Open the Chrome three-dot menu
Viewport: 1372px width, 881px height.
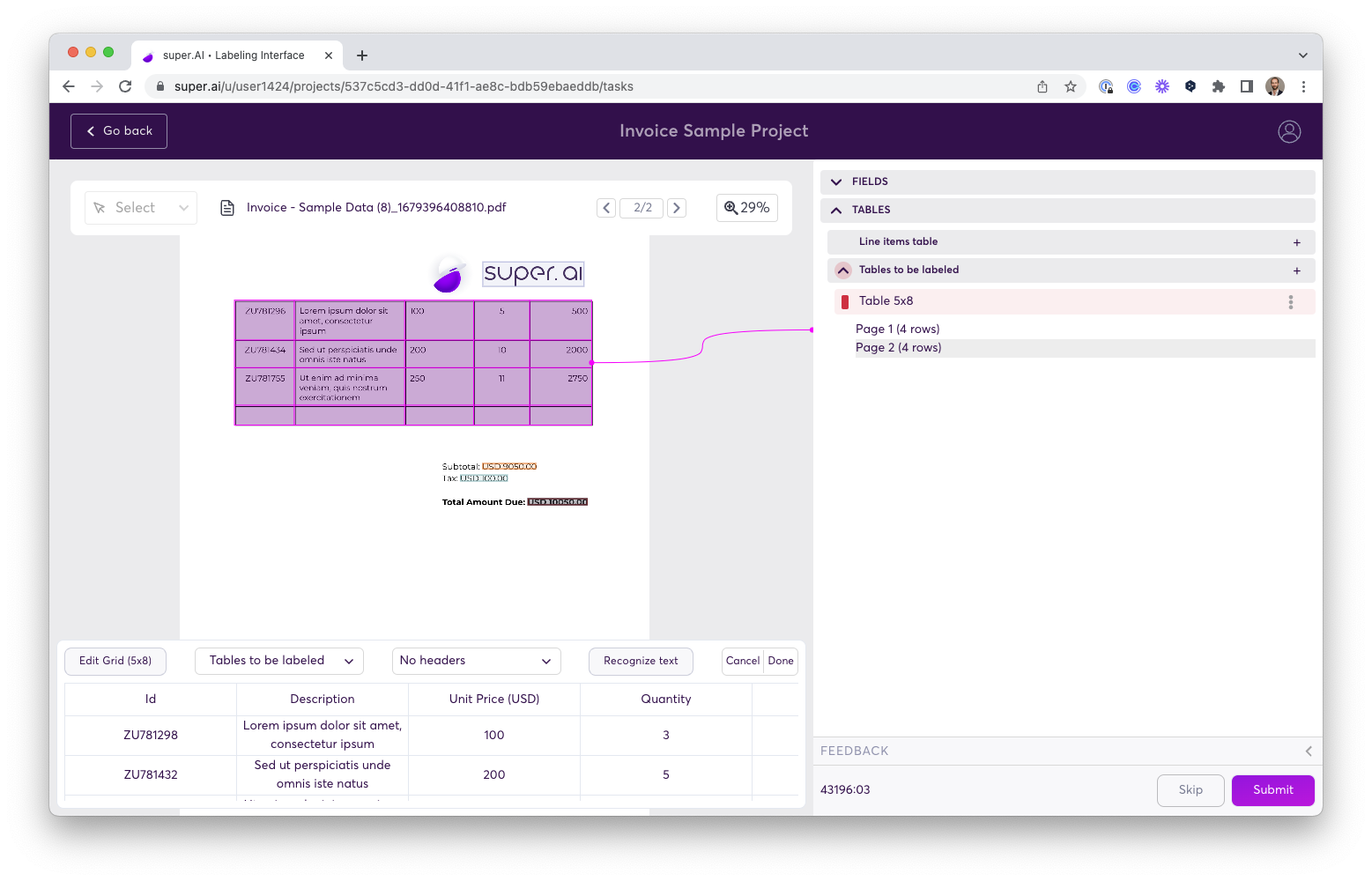(x=1303, y=86)
